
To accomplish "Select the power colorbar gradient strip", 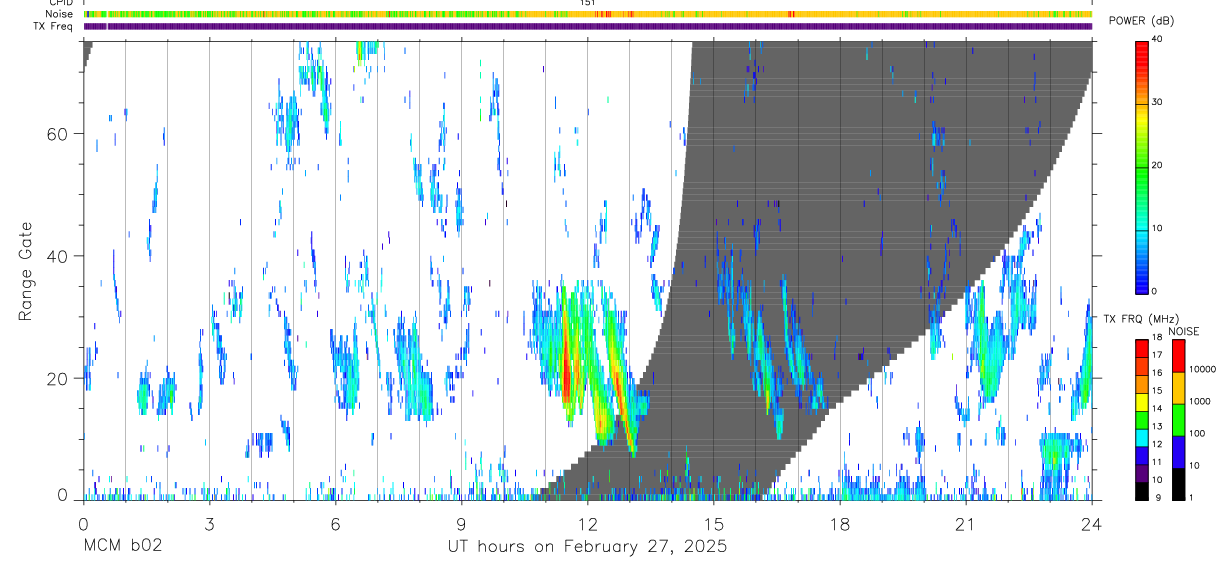I will click(1142, 166).
